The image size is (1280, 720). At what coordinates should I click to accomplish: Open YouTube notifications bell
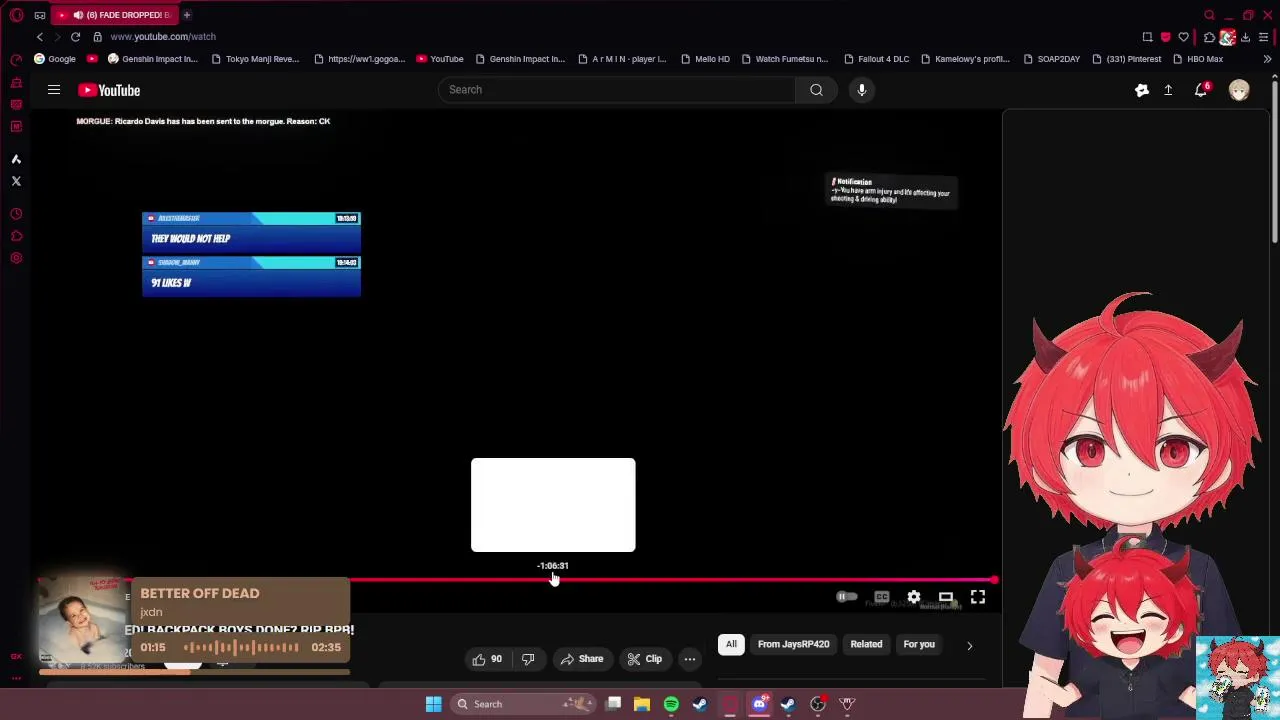coord(1202,90)
